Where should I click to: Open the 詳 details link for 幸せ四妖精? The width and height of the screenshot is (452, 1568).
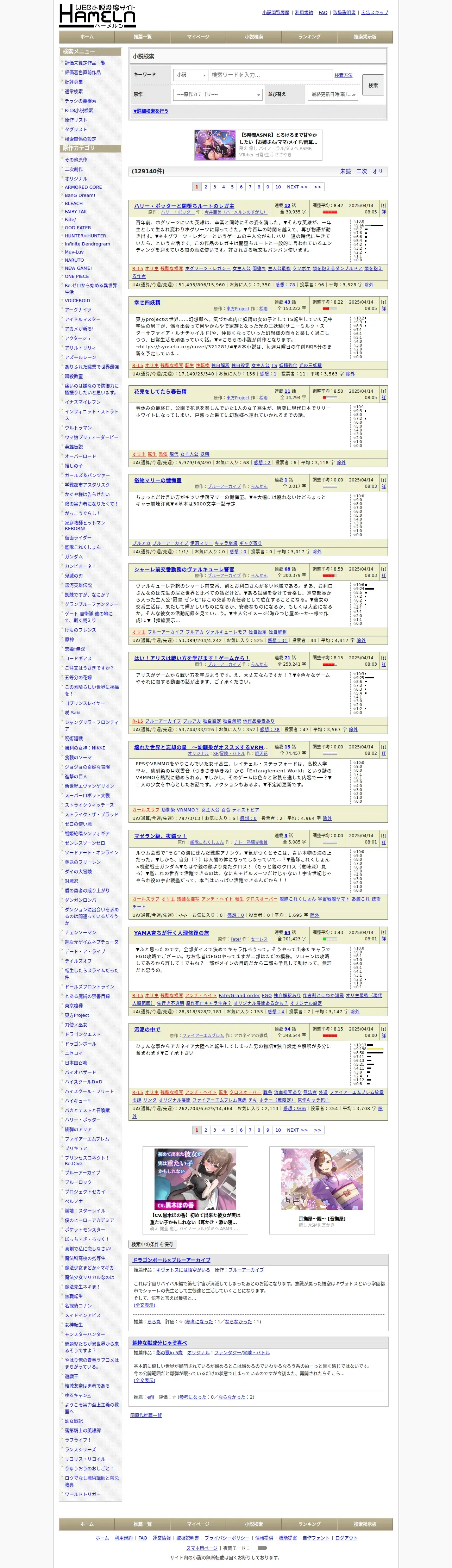(x=383, y=309)
